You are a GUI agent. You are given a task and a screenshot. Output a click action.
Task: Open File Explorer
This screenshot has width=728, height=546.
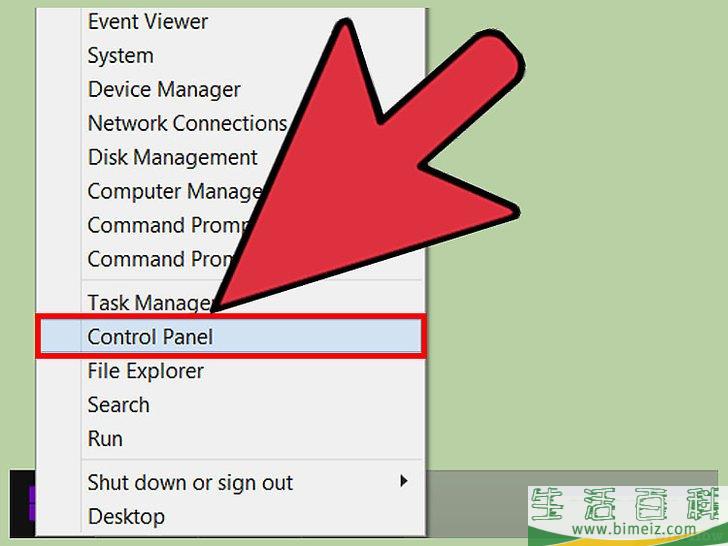(146, 371)
